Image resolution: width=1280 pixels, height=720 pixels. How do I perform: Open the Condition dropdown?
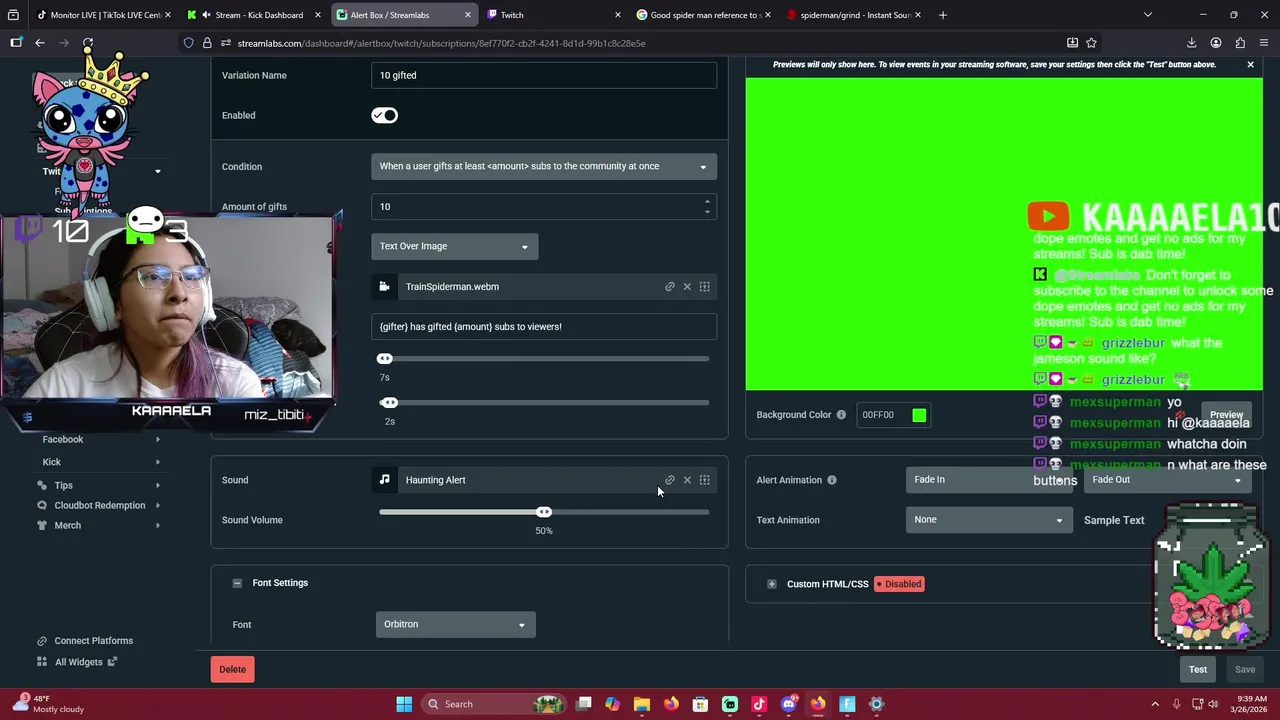pyautogui.click(x=544, y=166)
